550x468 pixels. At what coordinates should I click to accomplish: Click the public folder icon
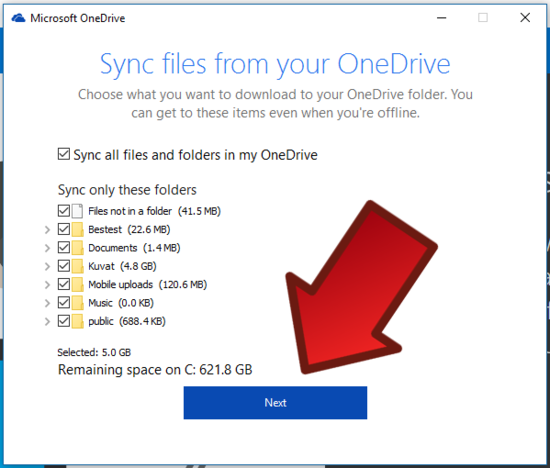(78, 321)
